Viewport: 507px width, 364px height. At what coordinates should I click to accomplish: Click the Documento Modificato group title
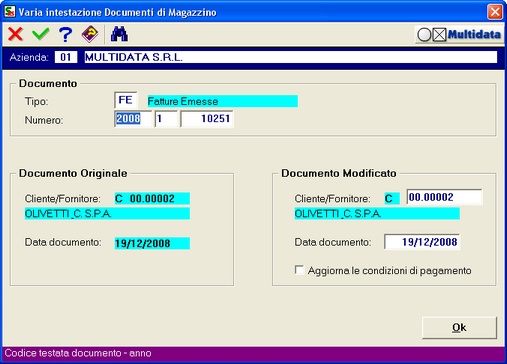[339, 173]
